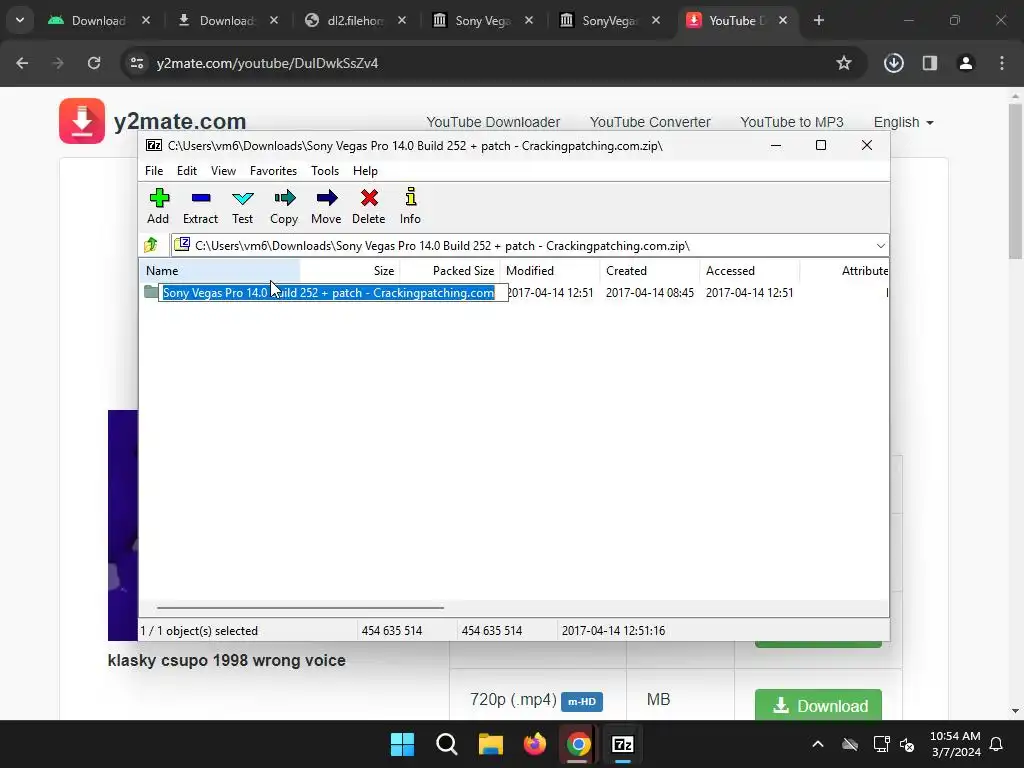This screenshot has height=768, width=1024.
Task: Click the 'klasky csupo 1998 wrong voice' title
Action: click(x=227, y=660)
